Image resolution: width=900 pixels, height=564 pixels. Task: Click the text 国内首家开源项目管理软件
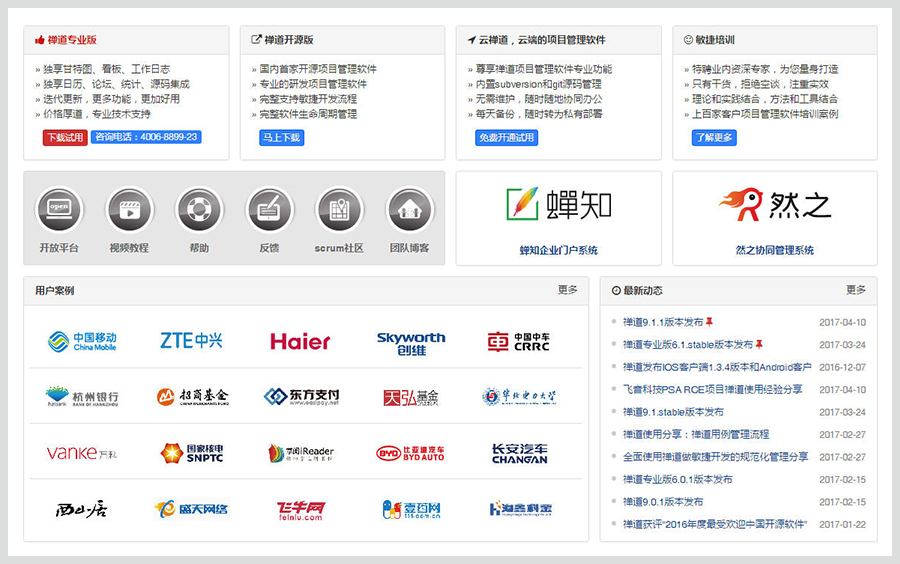pyautogui.click(x=318, y=69)
